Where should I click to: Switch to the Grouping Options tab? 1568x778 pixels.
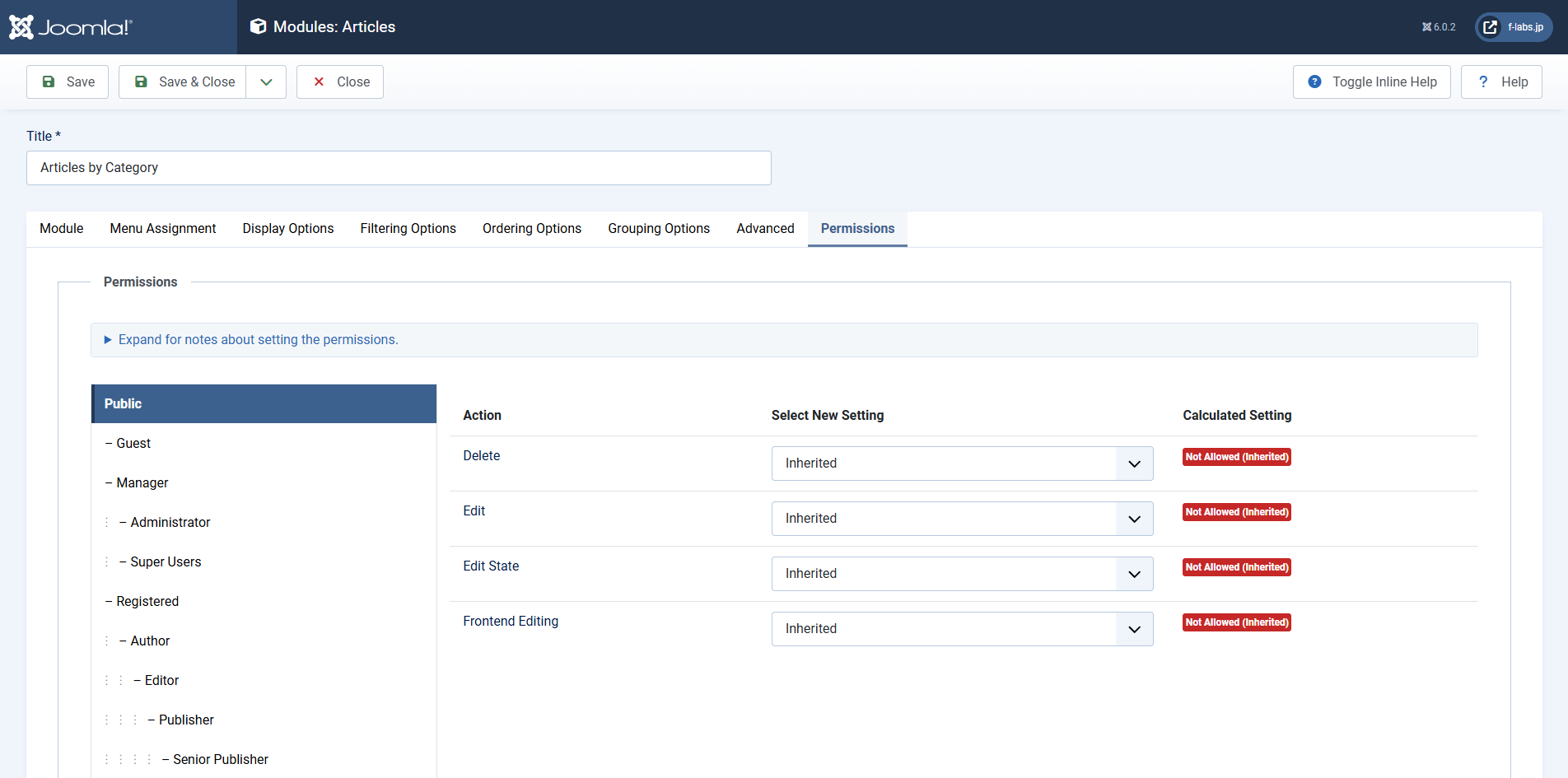point(659,228)
